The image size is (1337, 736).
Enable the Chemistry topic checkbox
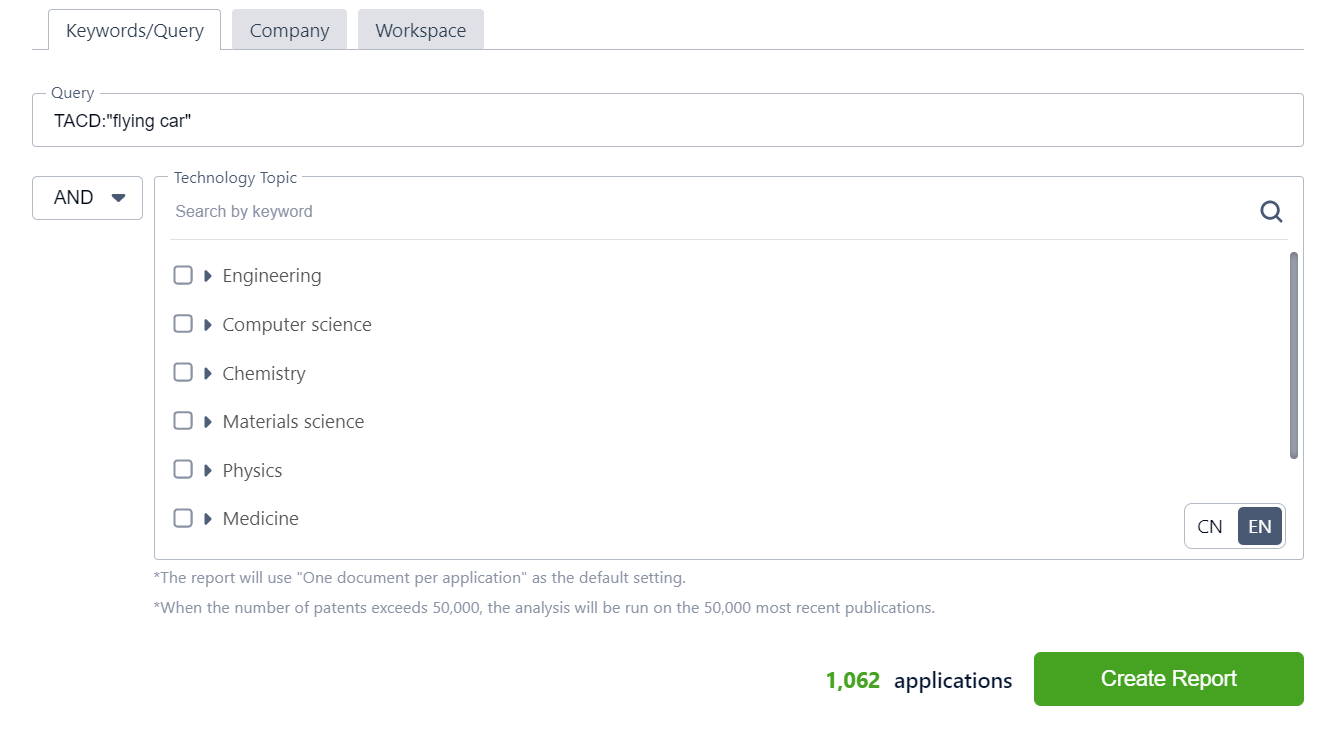[183, 372]
